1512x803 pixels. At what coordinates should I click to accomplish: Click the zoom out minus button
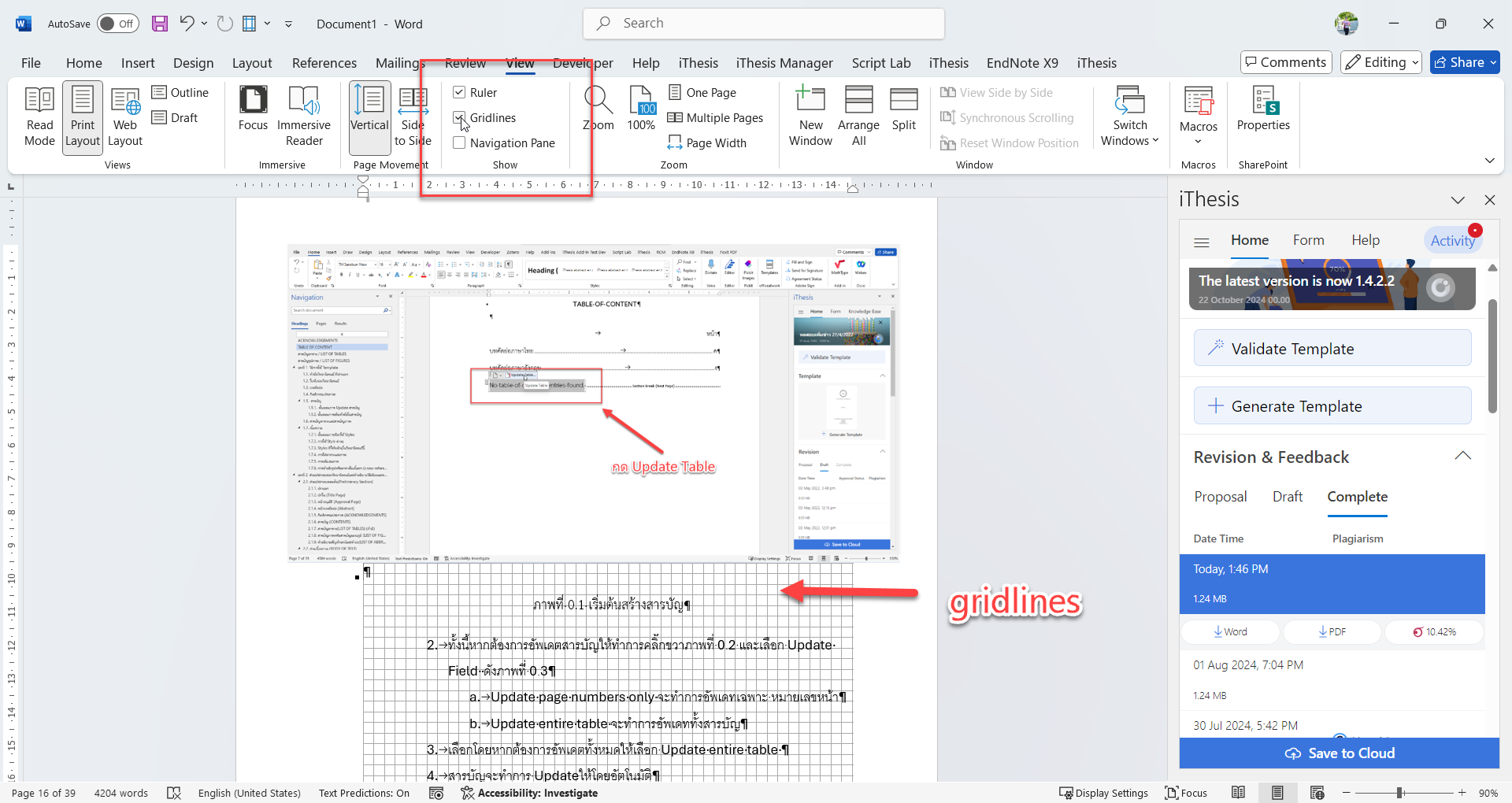[x=1347, y=793]
